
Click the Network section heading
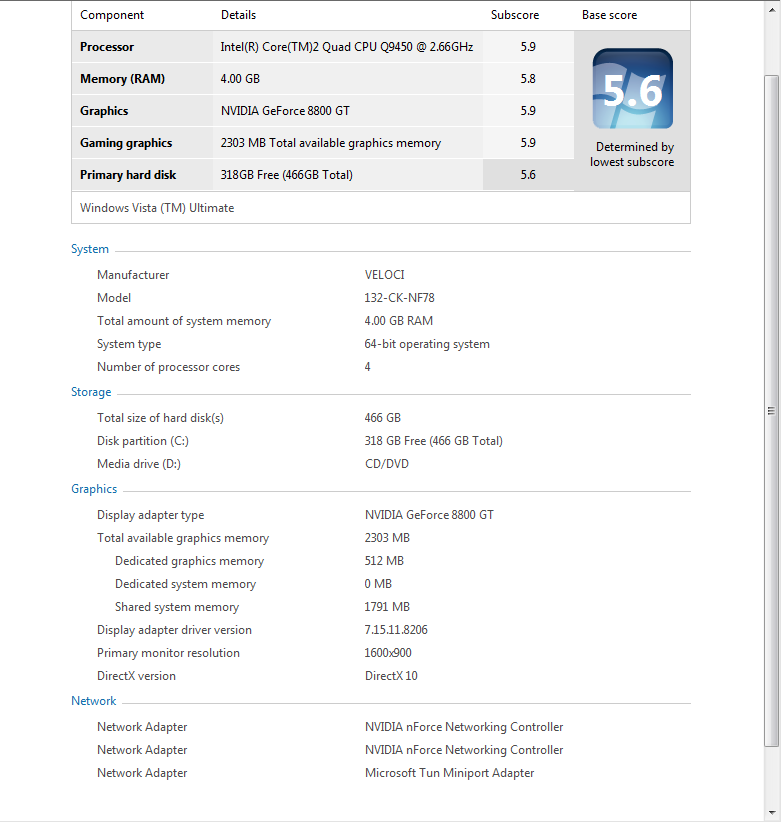click(93, 701)
